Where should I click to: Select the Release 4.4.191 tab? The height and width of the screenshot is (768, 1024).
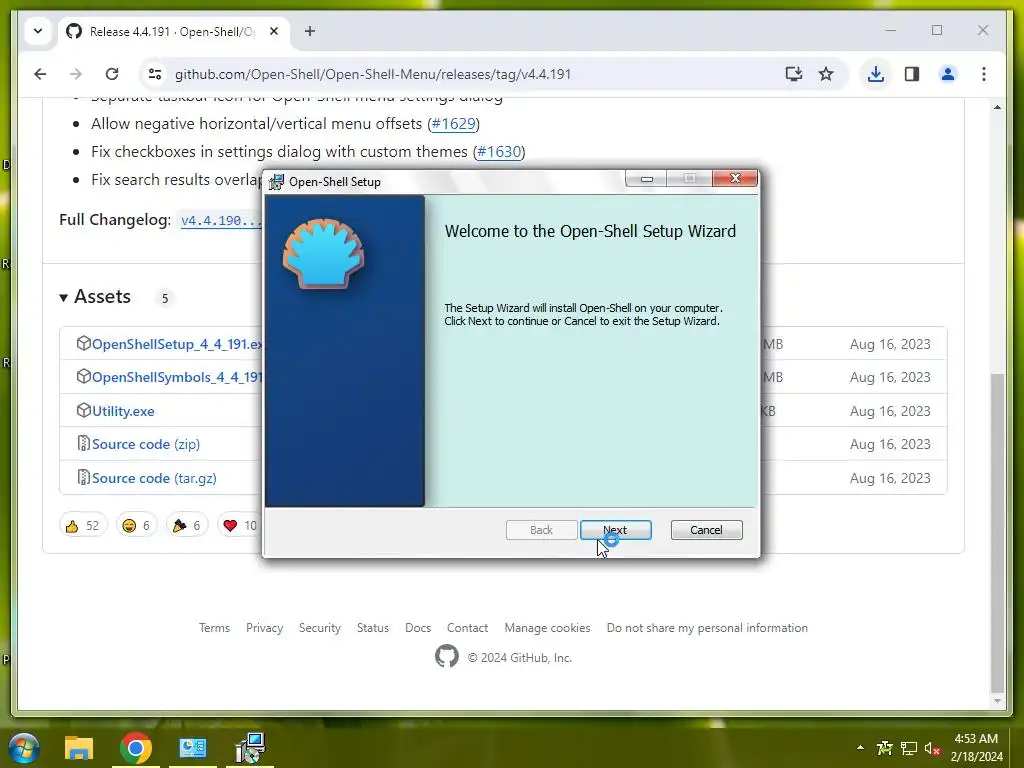[173, 31]
